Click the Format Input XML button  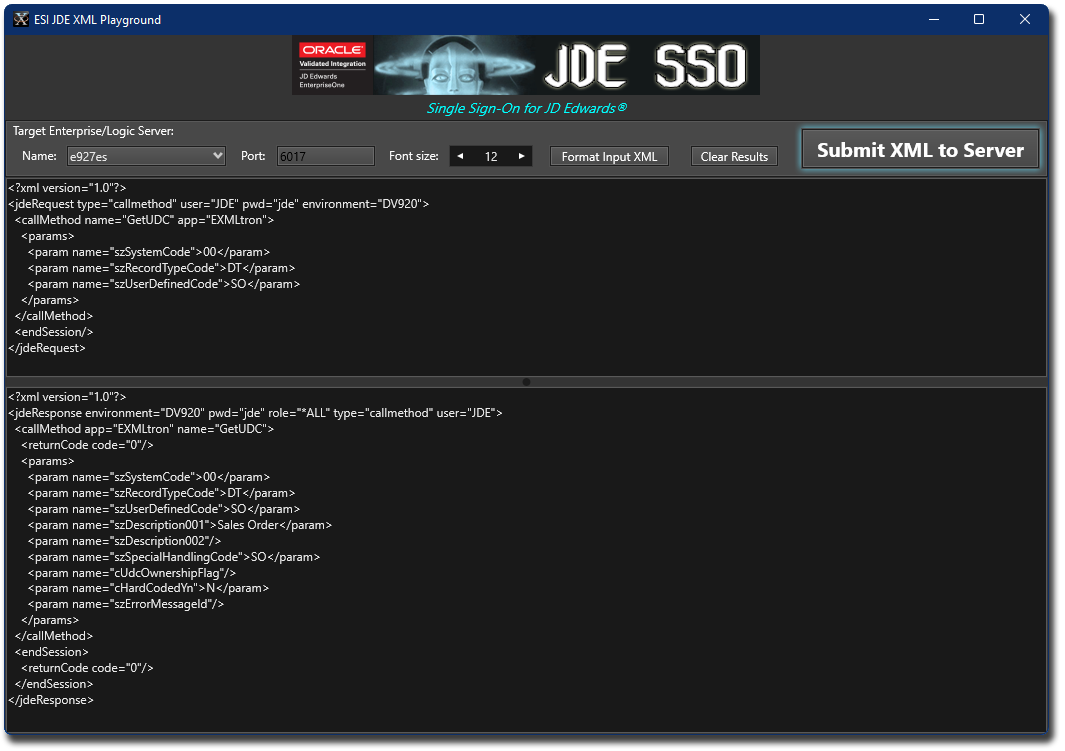click(609, 156)
